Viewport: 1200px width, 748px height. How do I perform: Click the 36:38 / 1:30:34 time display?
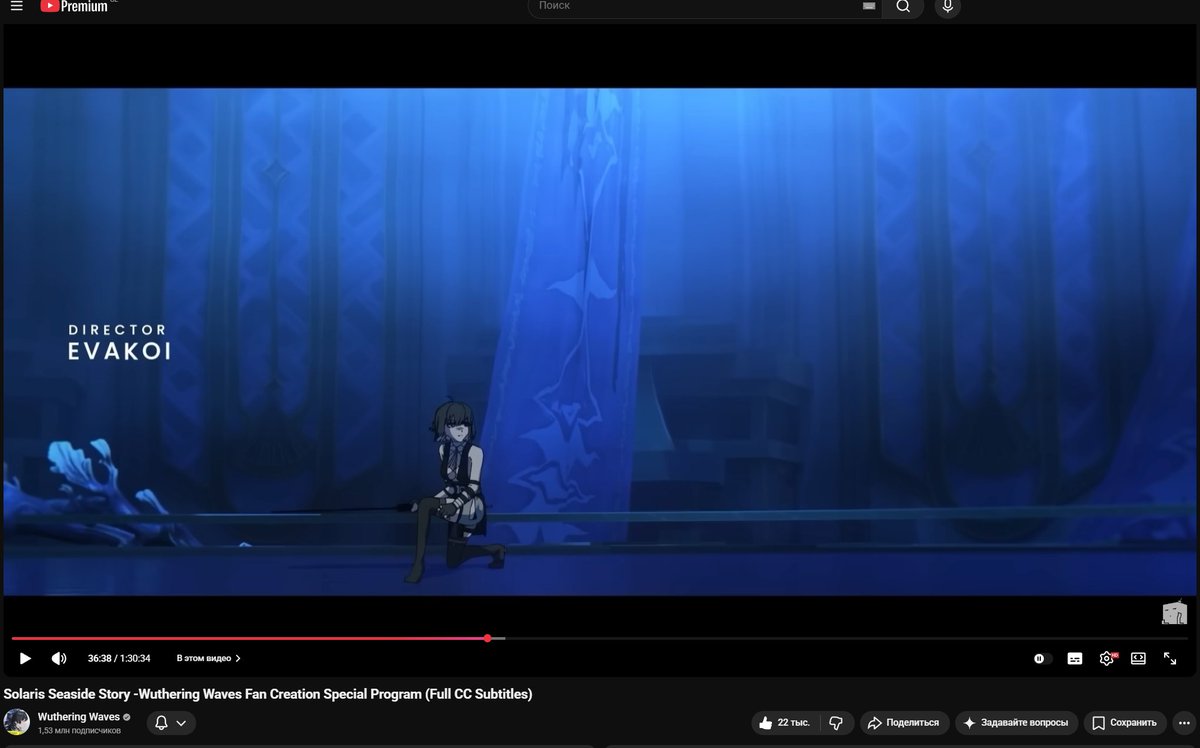coord(119,658)
